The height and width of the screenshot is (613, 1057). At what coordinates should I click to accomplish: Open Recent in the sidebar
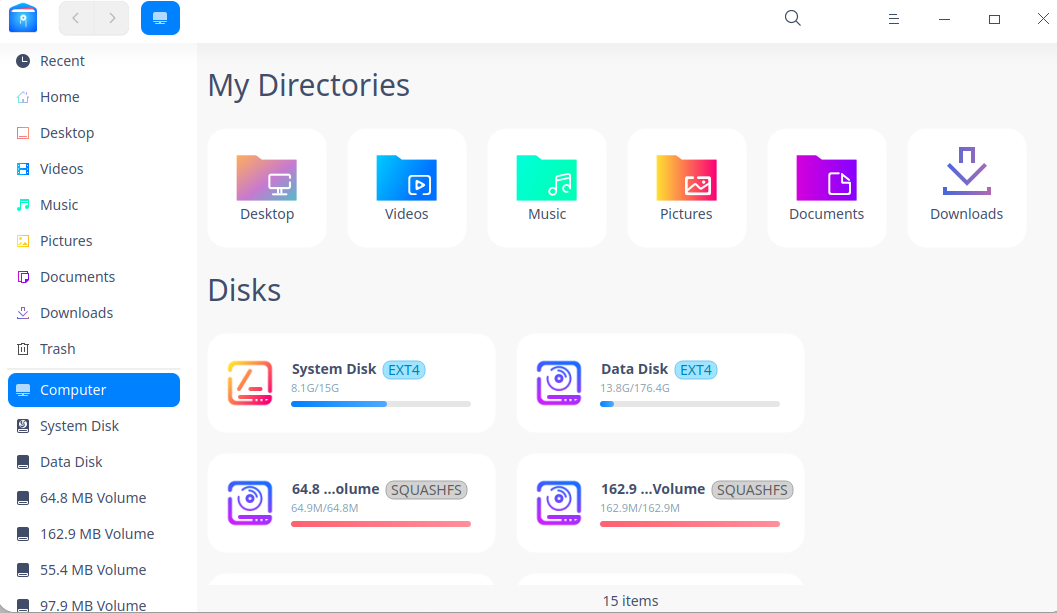point(94,61)
